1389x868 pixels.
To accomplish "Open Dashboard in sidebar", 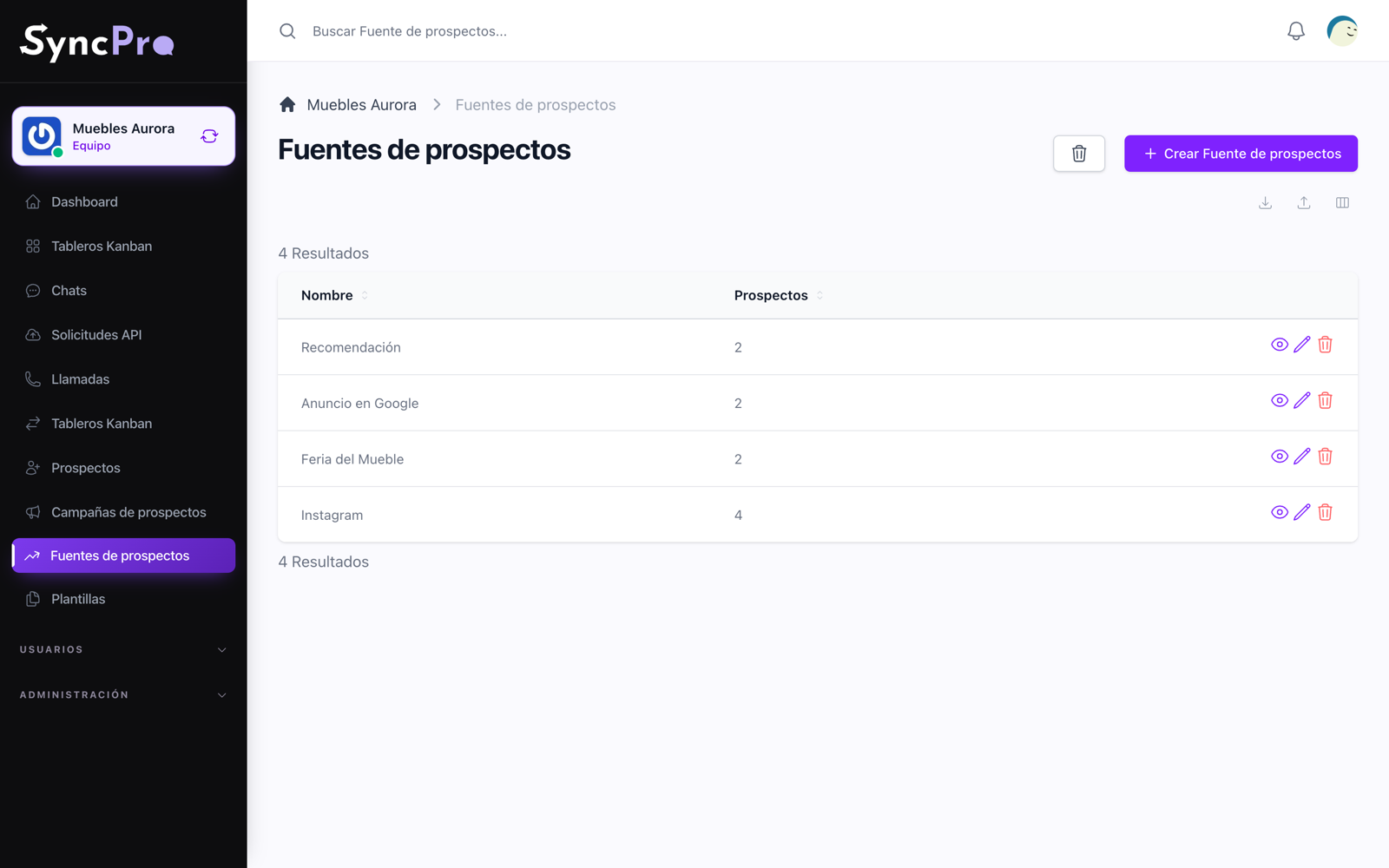I will tap(123, 201).
